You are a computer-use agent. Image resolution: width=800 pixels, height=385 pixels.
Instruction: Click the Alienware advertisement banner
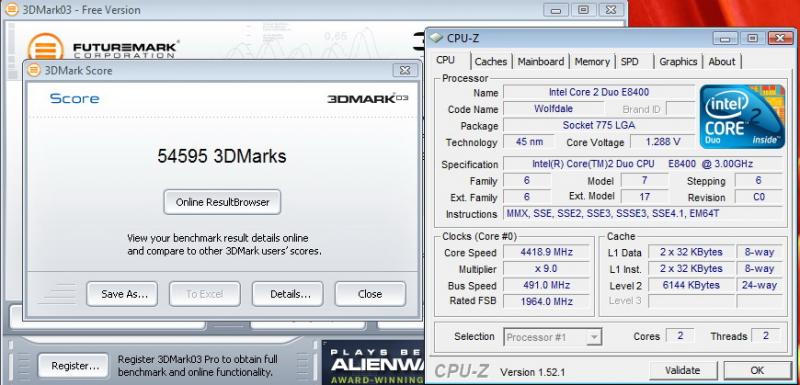point(373,363)
